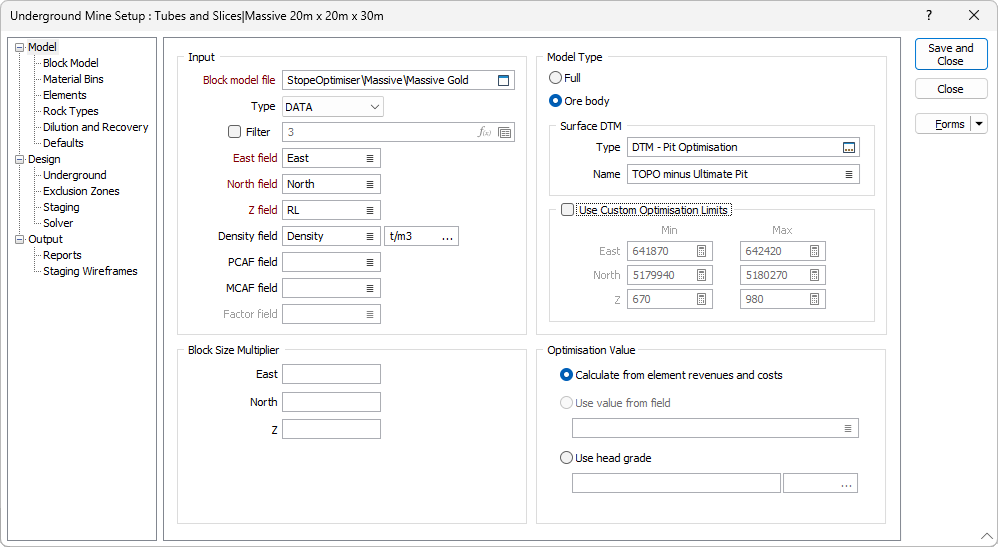998x547 pixels.
Task: Click the Output root tree item
Action: pyautogui.click(x=45, y=239)
